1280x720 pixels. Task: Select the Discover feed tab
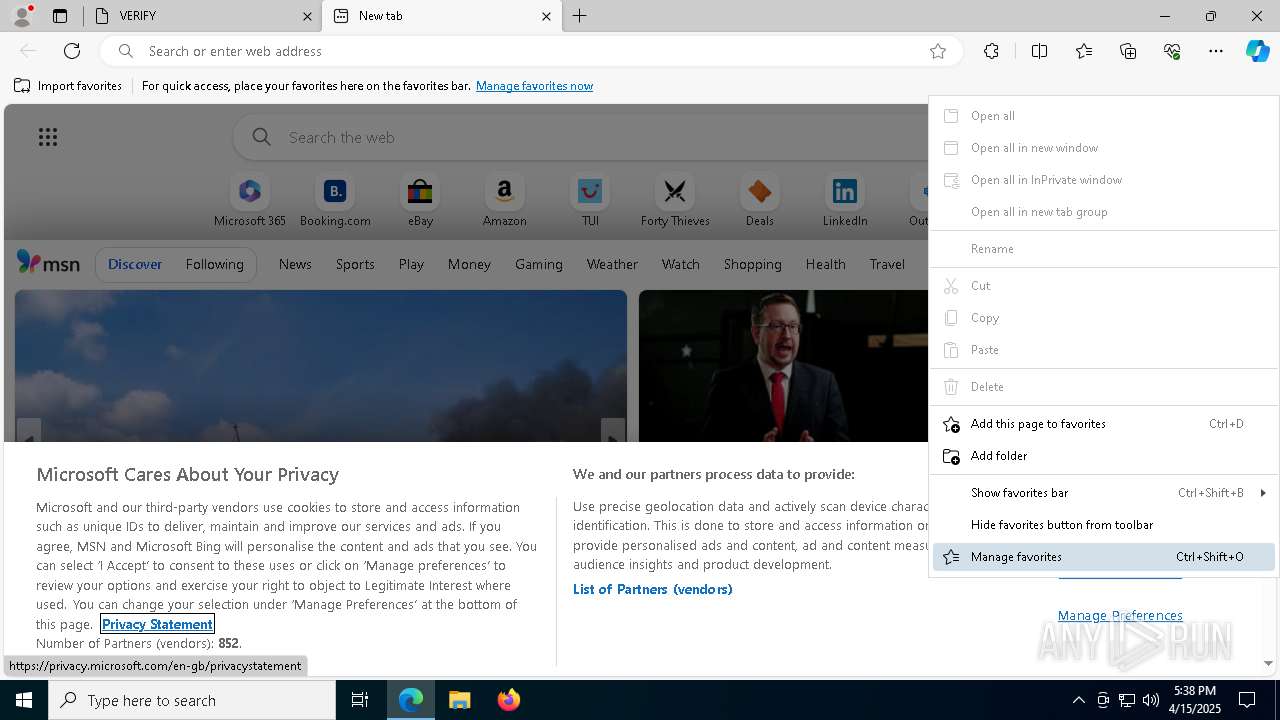tap(135, 264)
